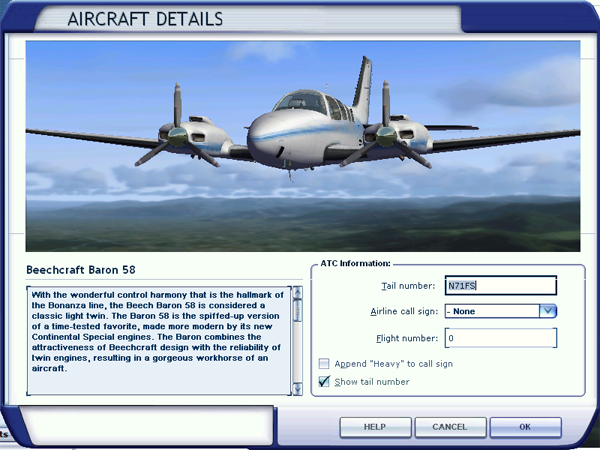Click the Airline call sign label
The width and height of the screenshot is (600, 450).
[404, 311]
